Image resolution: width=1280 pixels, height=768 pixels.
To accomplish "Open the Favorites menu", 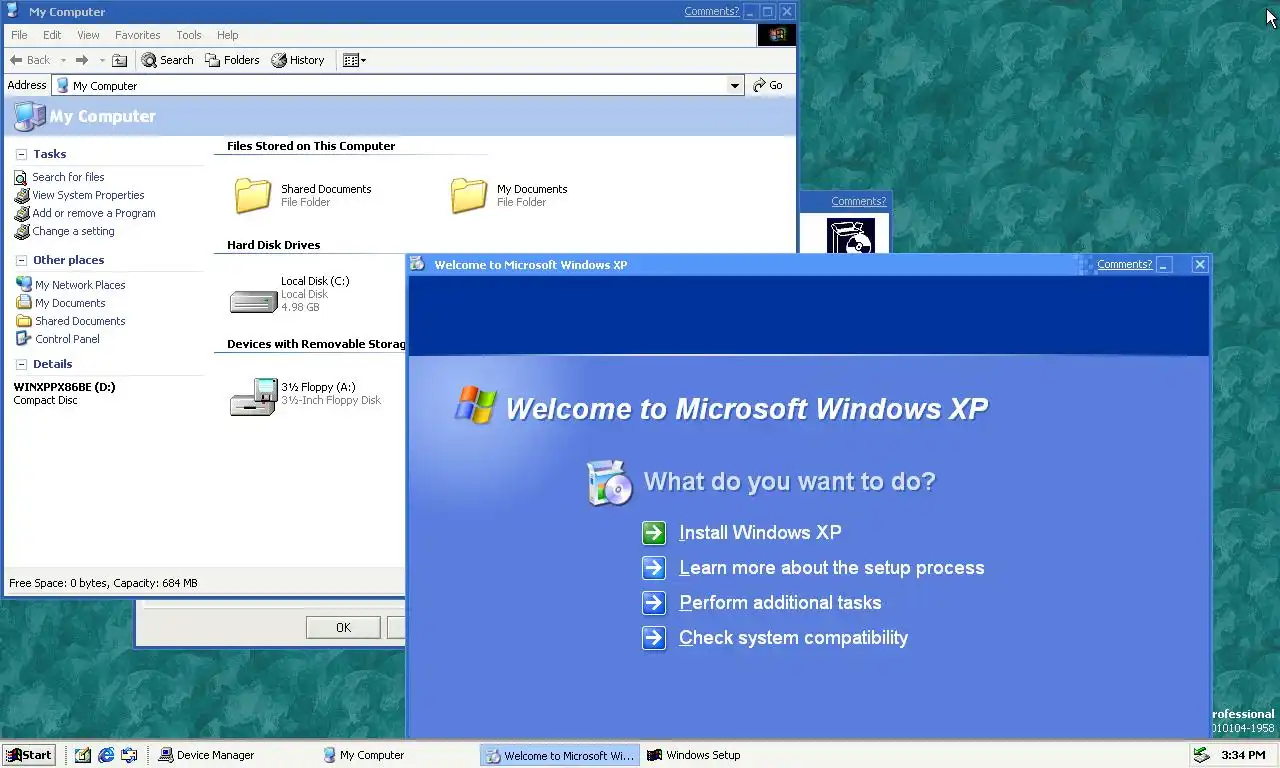I will click(x=138, y=35).
